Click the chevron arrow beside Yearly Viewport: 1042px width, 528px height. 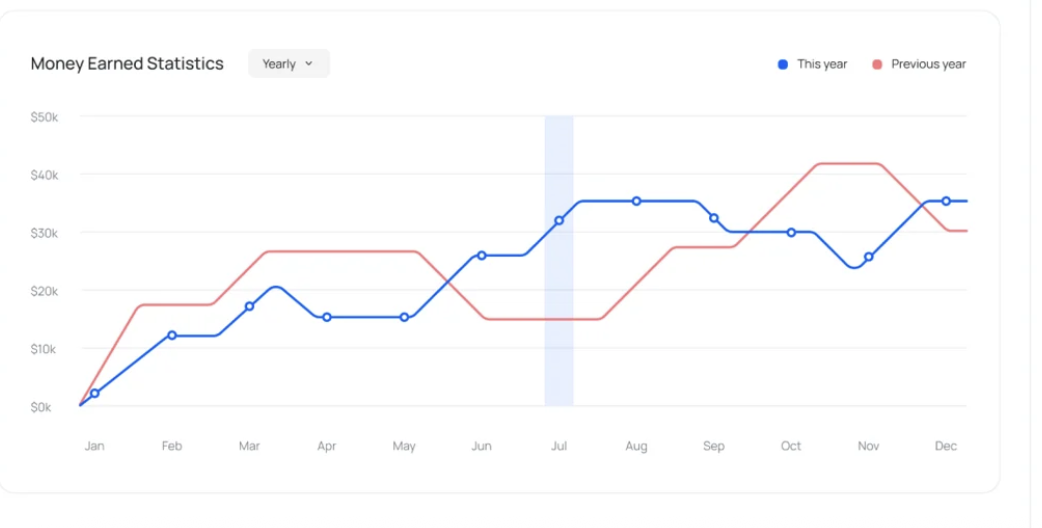[x=309, y=64]
